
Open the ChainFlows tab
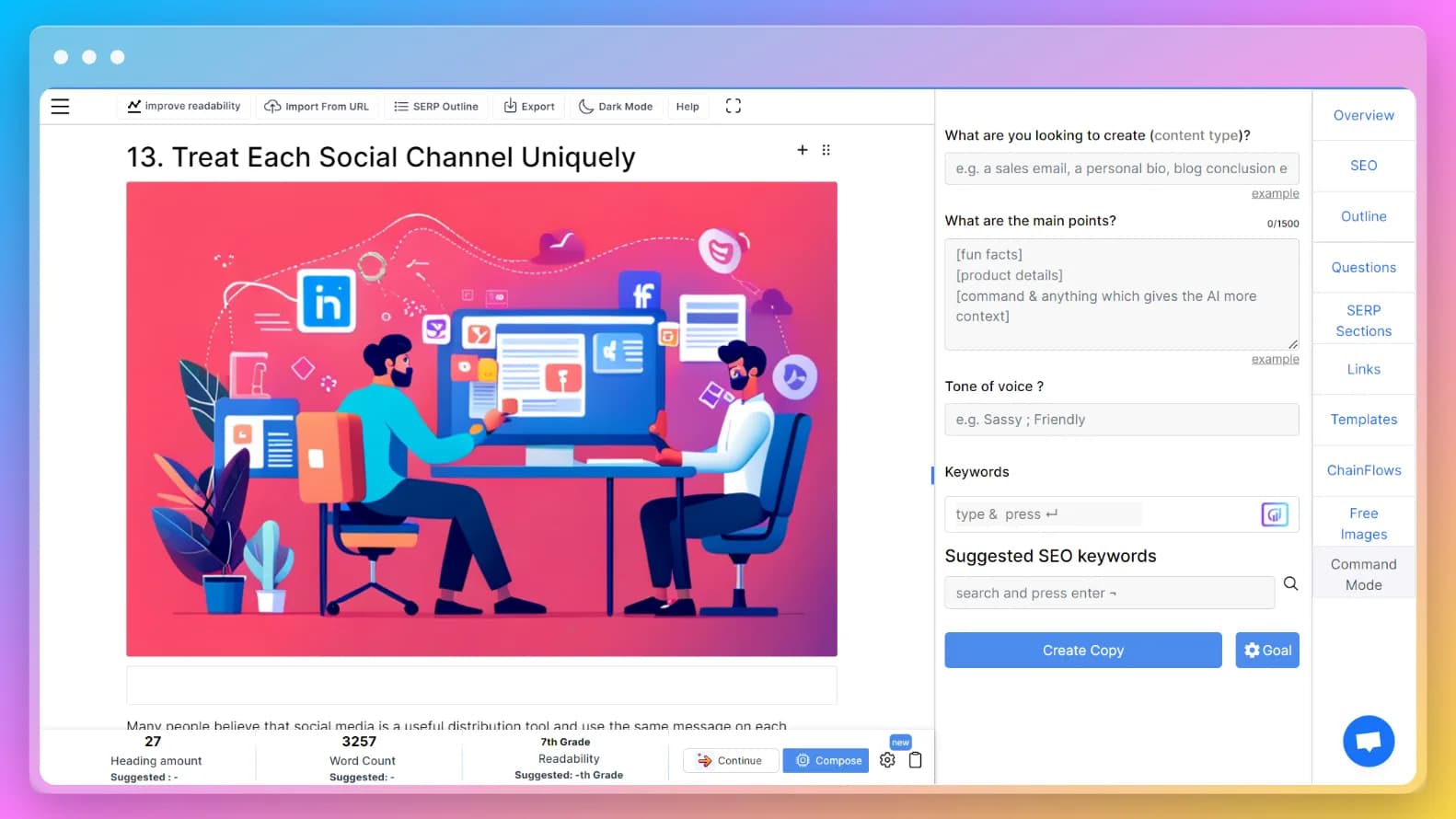[1363, 470]
